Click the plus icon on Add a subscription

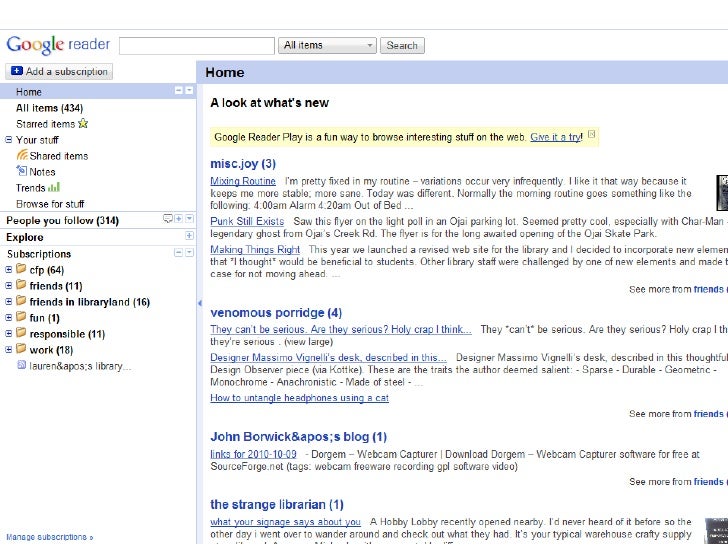[16, 72]
